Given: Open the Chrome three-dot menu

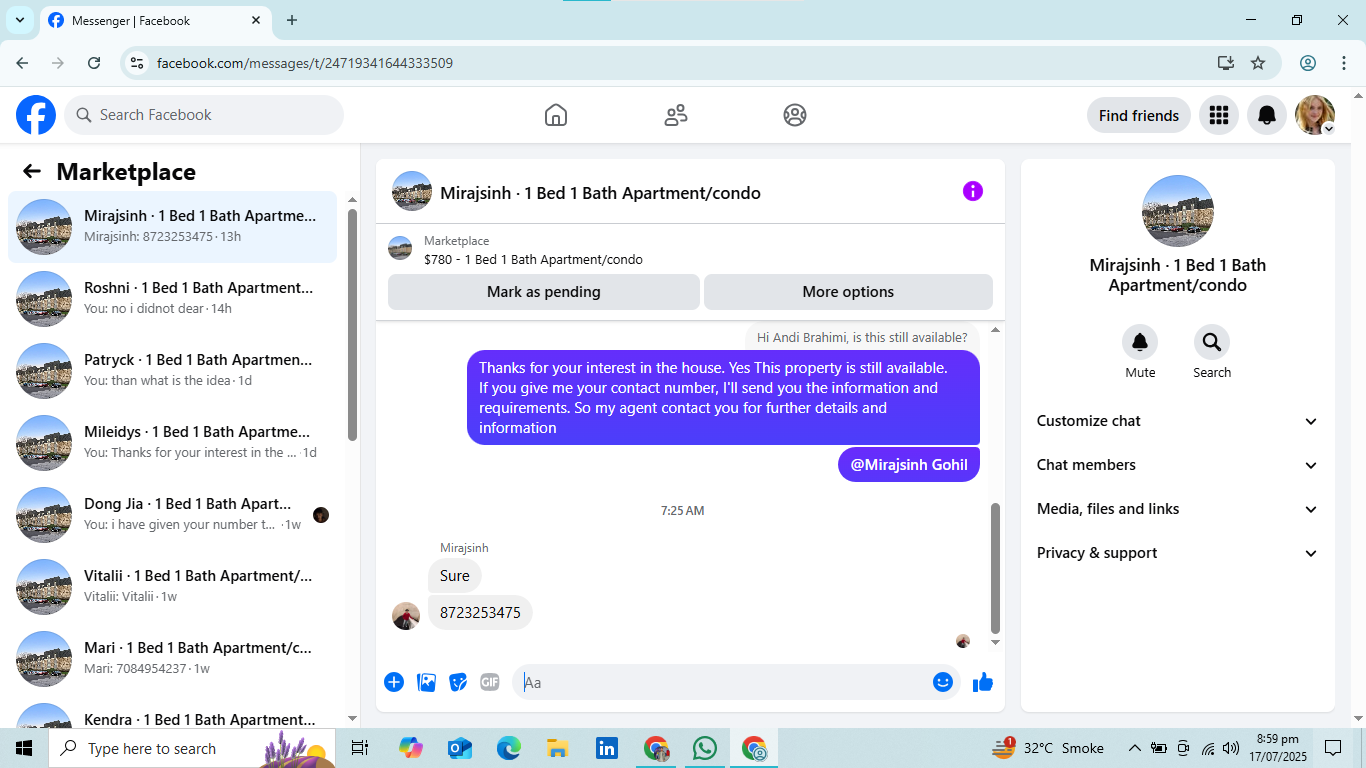Looking at the screenshot, I should (1344, 63).
